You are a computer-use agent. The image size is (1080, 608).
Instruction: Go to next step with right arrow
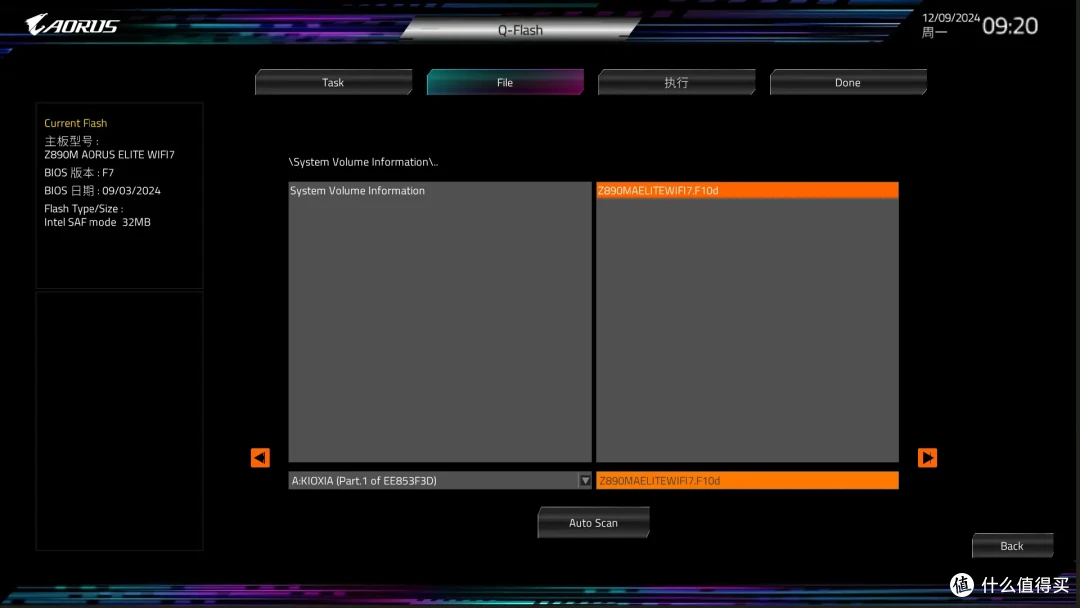[x=927, y=458]
